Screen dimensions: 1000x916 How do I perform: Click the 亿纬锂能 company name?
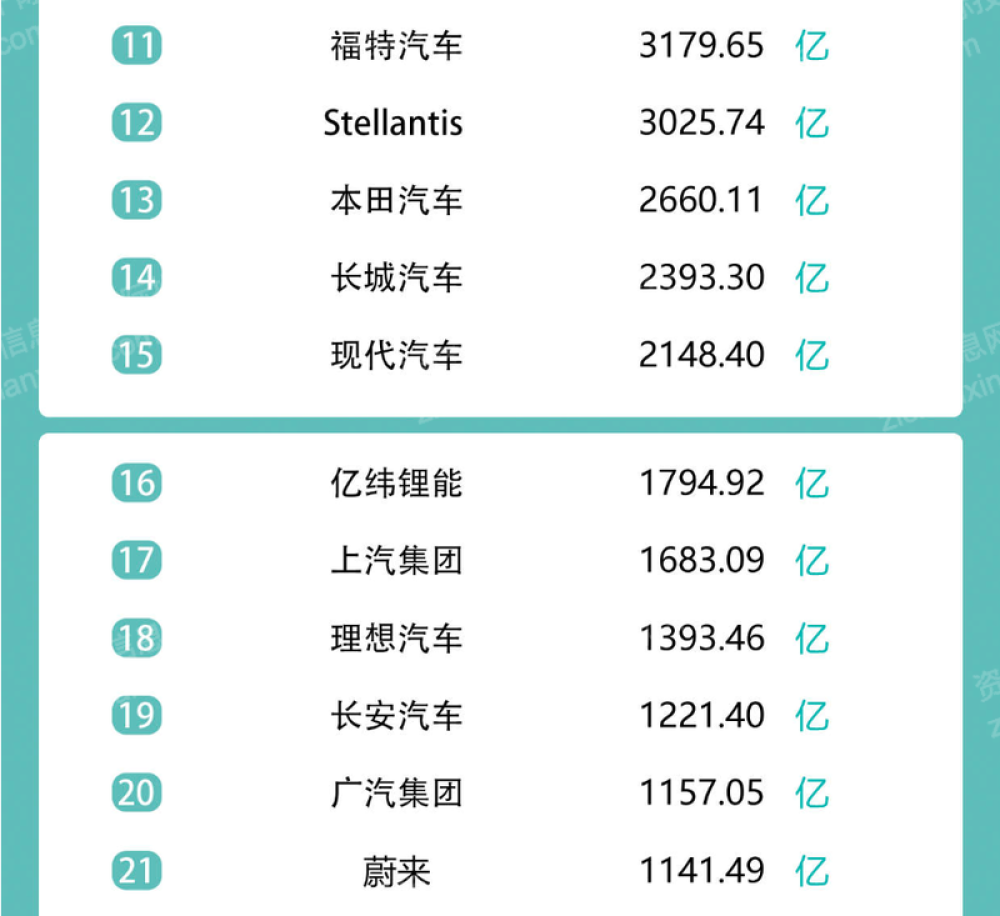(x=396, y=483)
